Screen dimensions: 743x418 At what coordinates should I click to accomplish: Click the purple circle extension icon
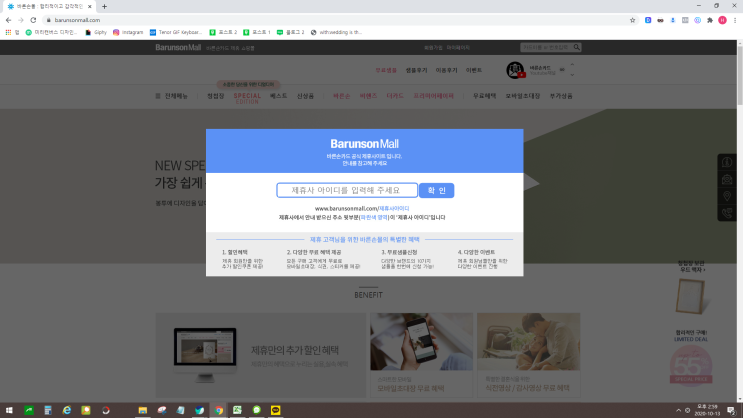pyautogui.click(x=698, y=20)
